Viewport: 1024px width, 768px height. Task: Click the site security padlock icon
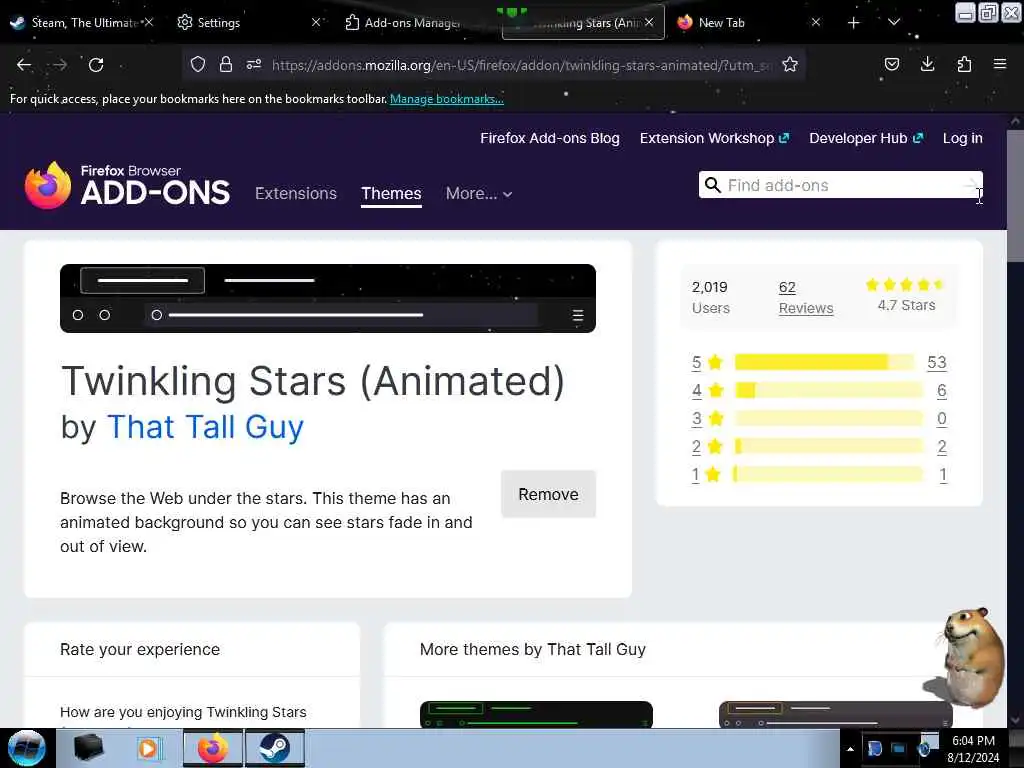[x=226, y=64]
